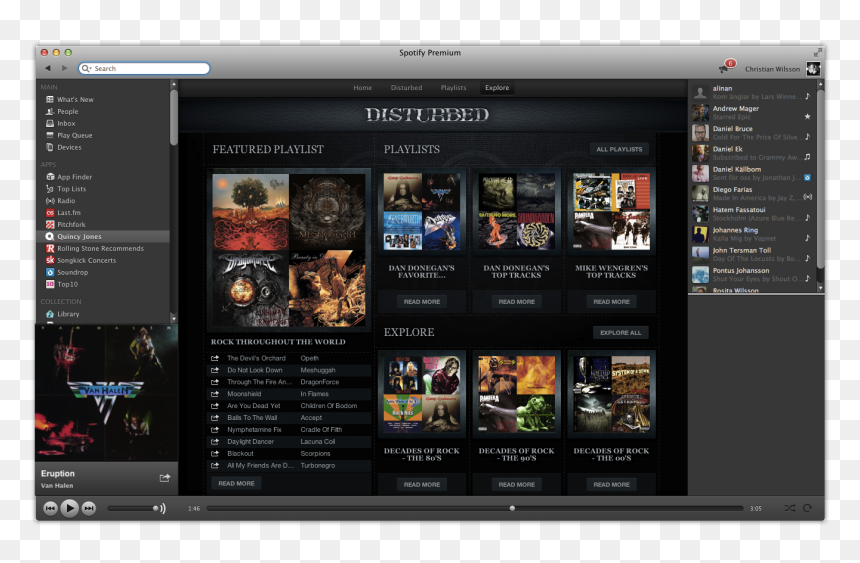Share the Eruption track via arrow icon

[165, 478]
